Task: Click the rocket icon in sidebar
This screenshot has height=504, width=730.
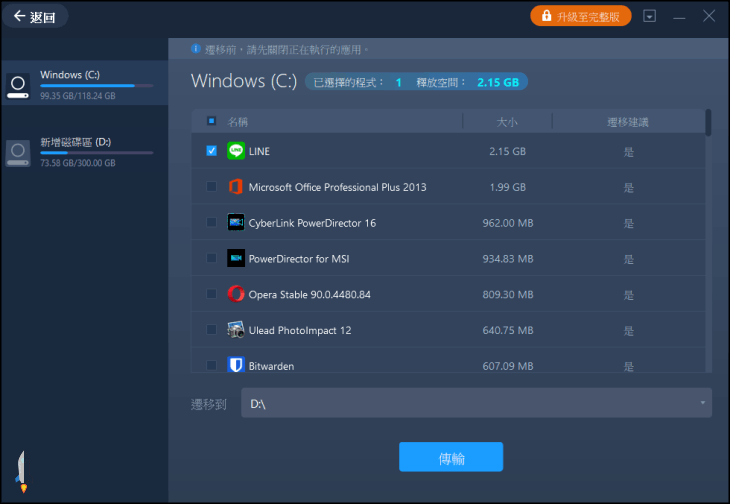Action: click(21, 472)
